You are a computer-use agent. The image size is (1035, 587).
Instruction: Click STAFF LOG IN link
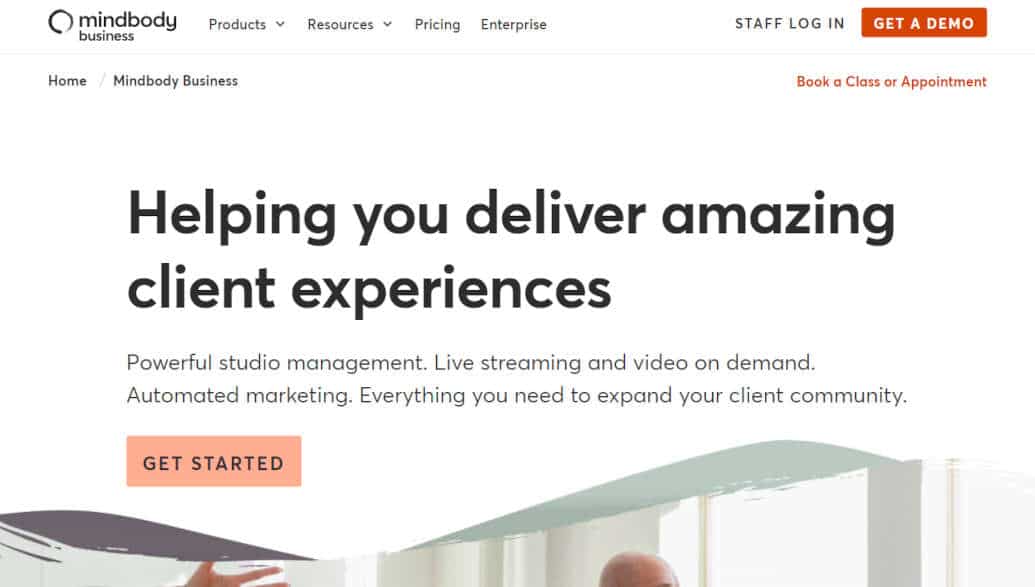789,24
